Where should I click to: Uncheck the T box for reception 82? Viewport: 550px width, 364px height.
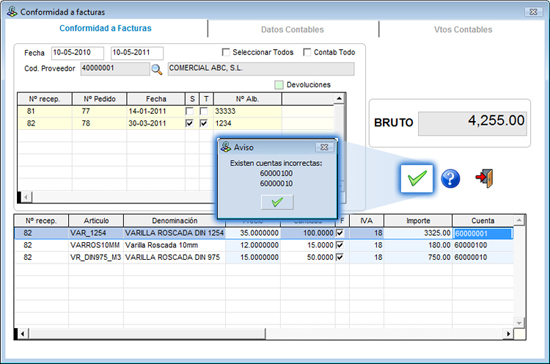pos(203,123)
